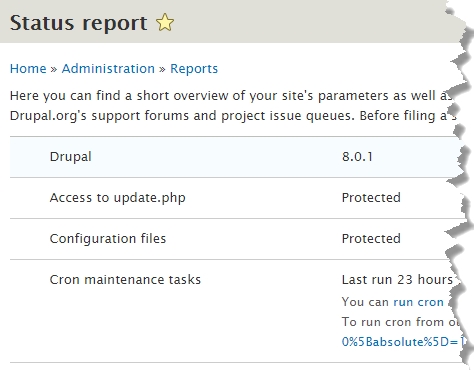Image resolution: width=474 pixels, height=371 pixels.
Task: Click Protected status for Configuration files
Action: tap(371, 239)
